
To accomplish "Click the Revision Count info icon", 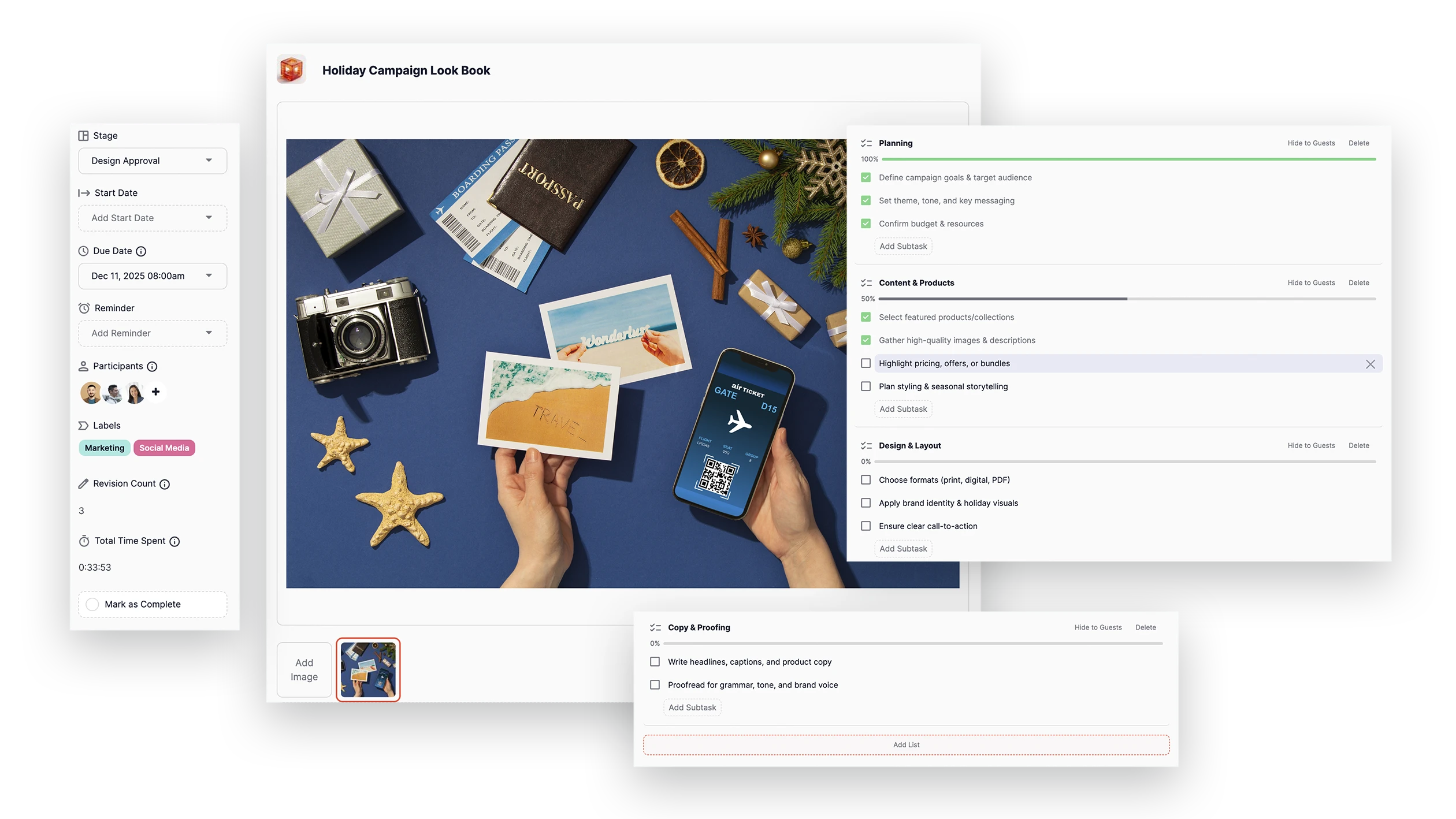I will point(165,484).
